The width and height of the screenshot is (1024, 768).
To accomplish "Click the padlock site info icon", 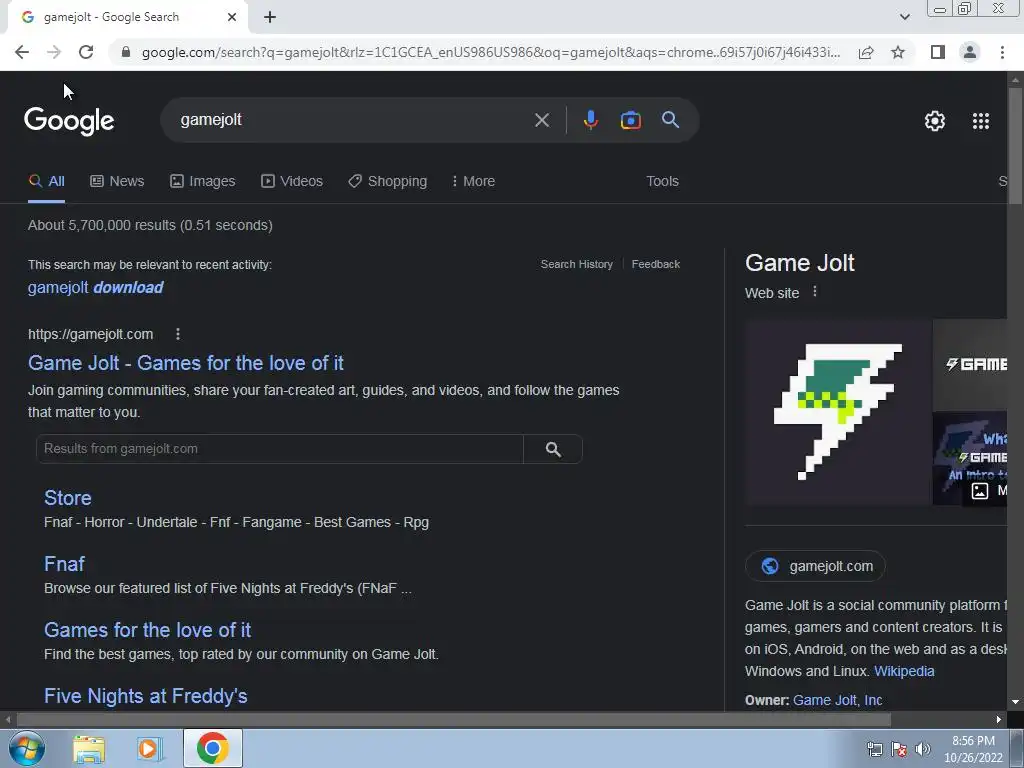I will pyautogui.click(x=126, y=52).
